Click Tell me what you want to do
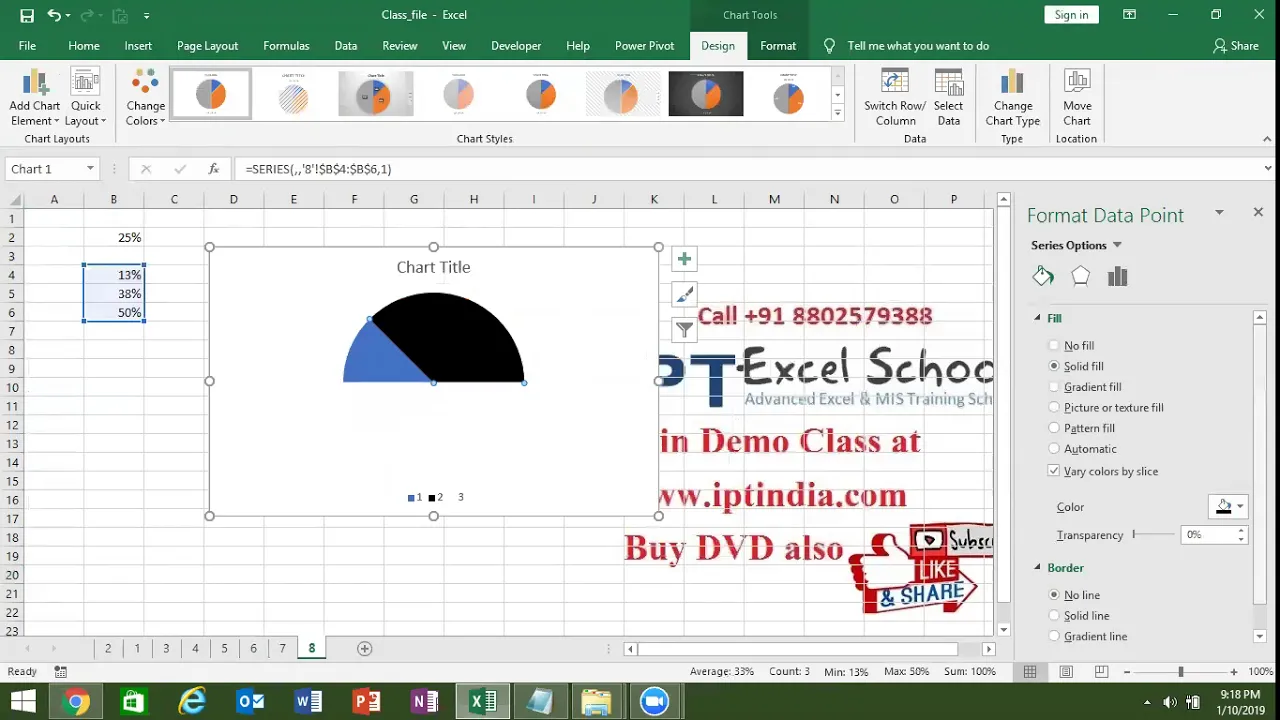This screenshot has width=1280, height=720. (918, 46)
